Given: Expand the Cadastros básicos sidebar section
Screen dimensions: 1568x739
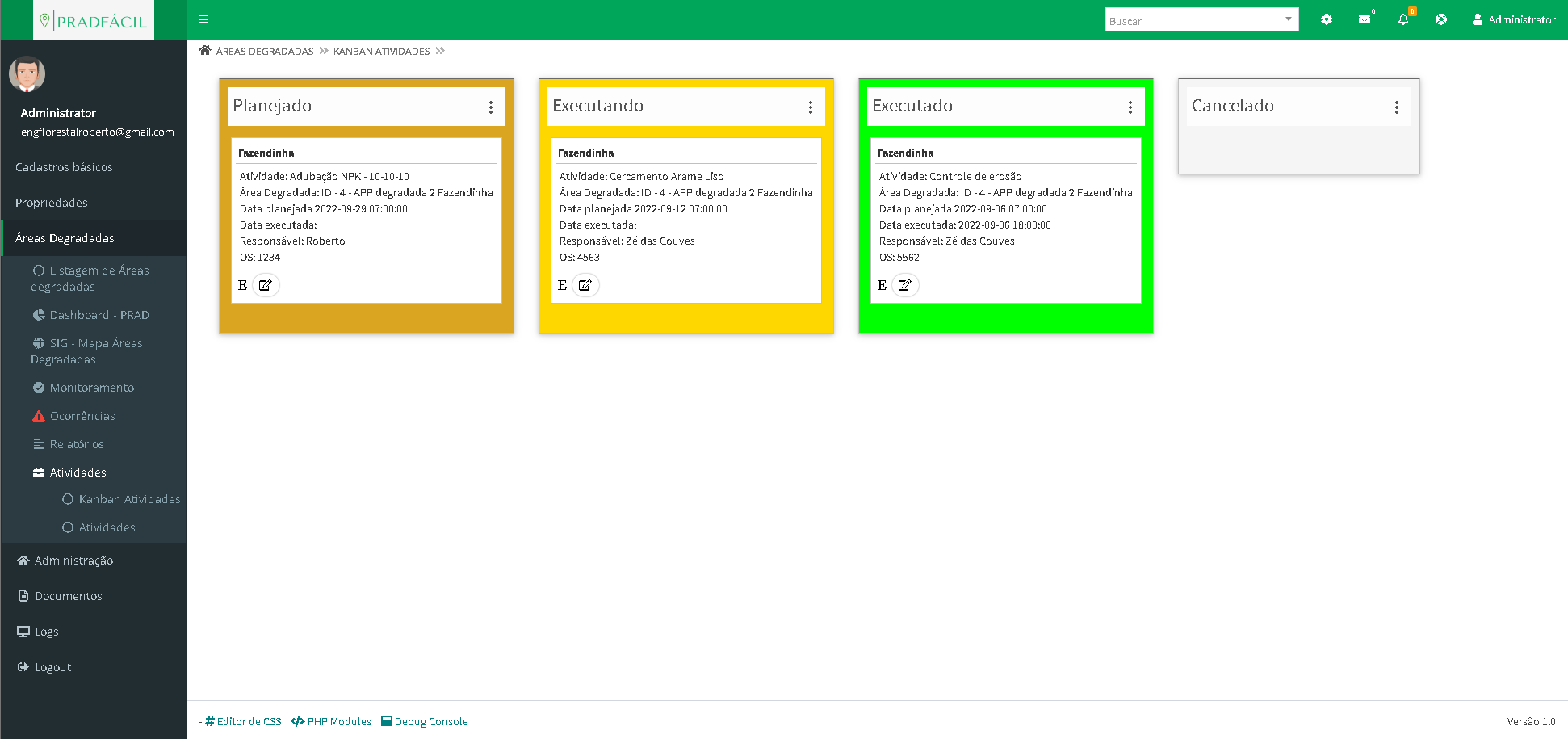Looking at the screenshot, I should coord(64,167).
